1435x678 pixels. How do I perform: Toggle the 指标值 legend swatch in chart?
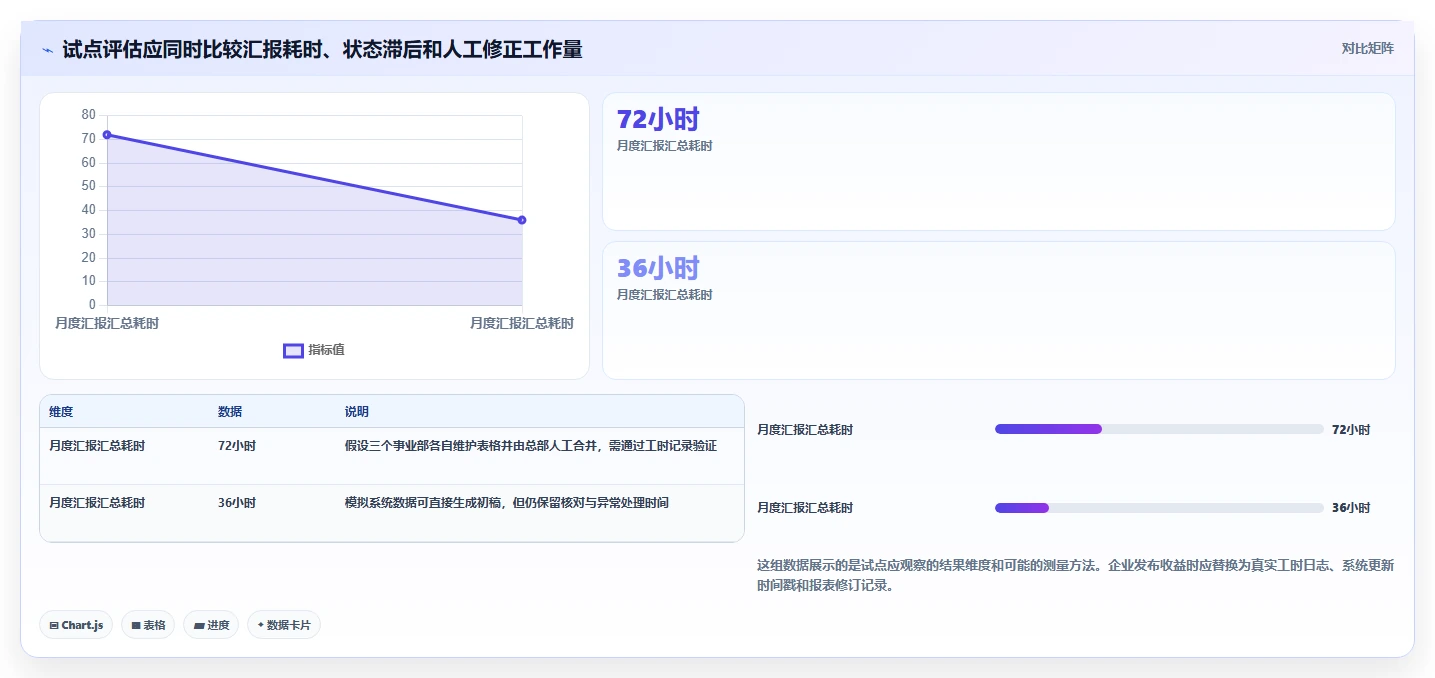tap(293, 350)
